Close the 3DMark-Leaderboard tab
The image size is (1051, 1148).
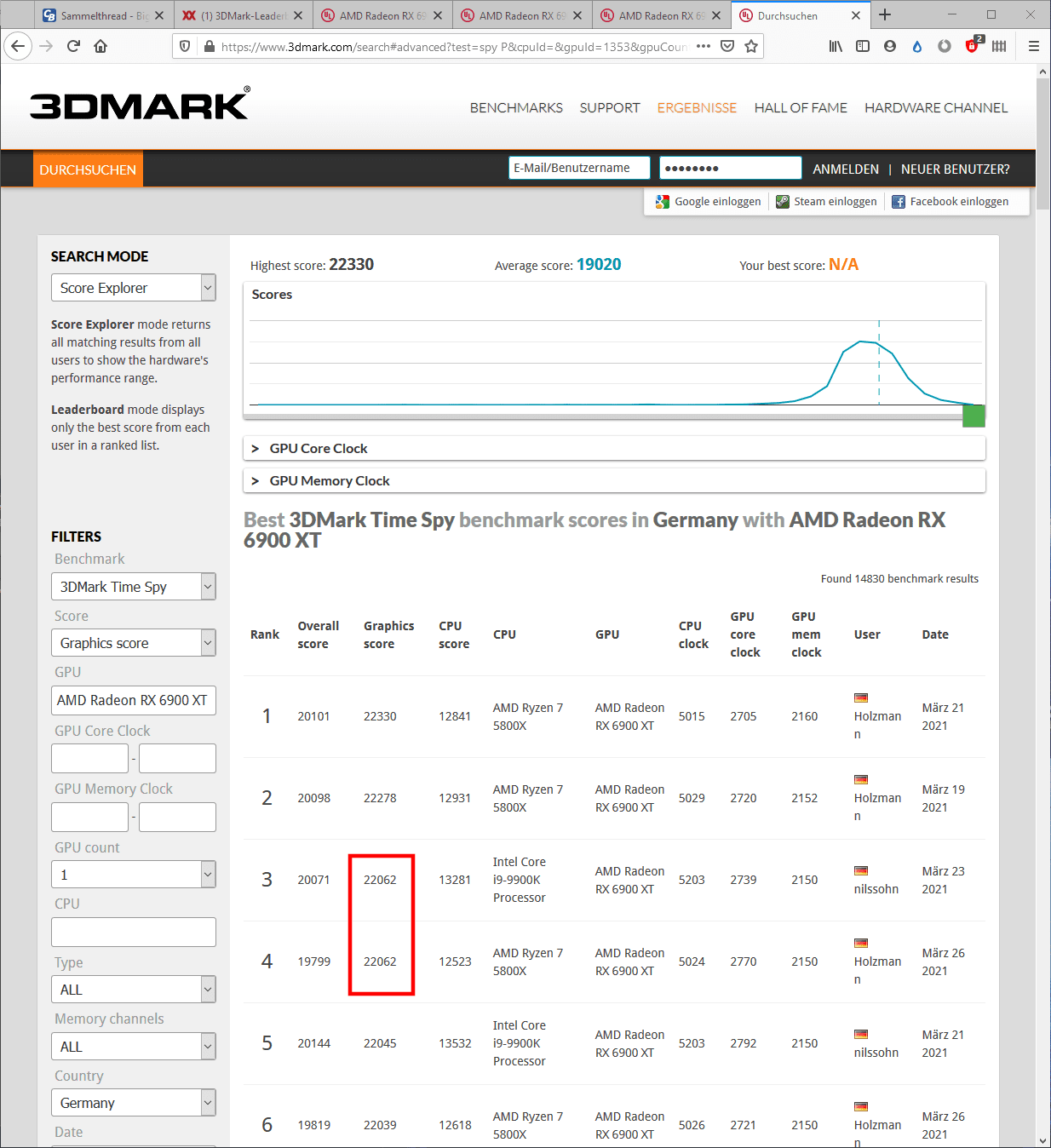[298, 15]
